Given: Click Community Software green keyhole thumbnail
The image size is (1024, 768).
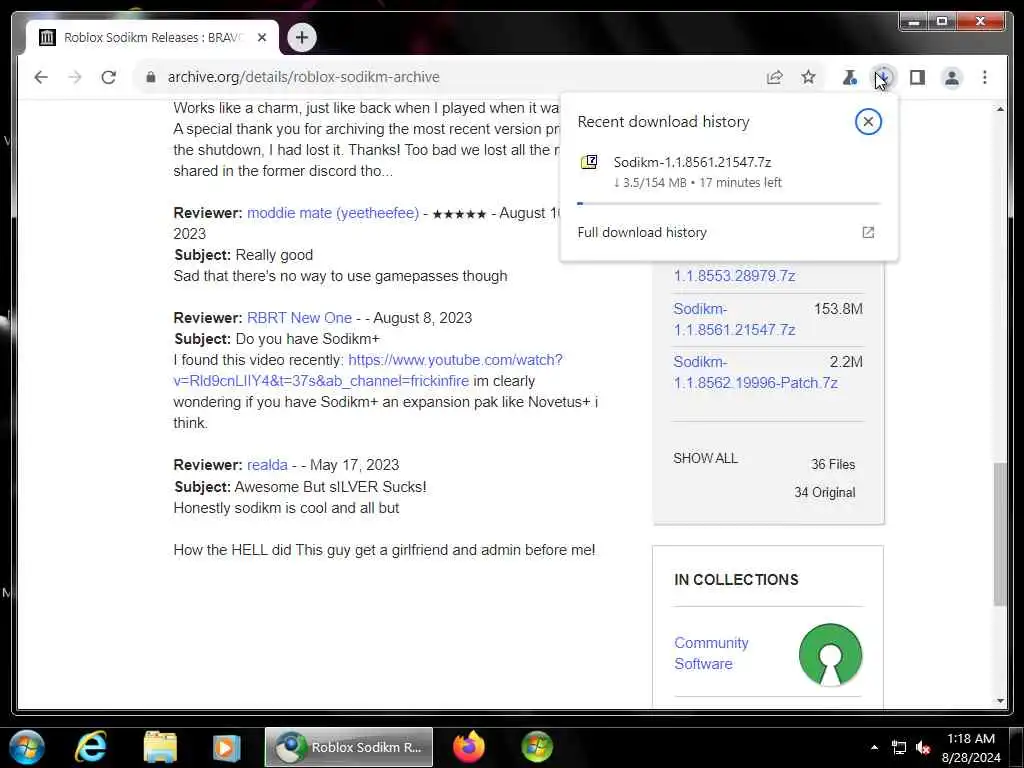Looking at the screenshot, I should pyautogui.click(x=830, y=654).
